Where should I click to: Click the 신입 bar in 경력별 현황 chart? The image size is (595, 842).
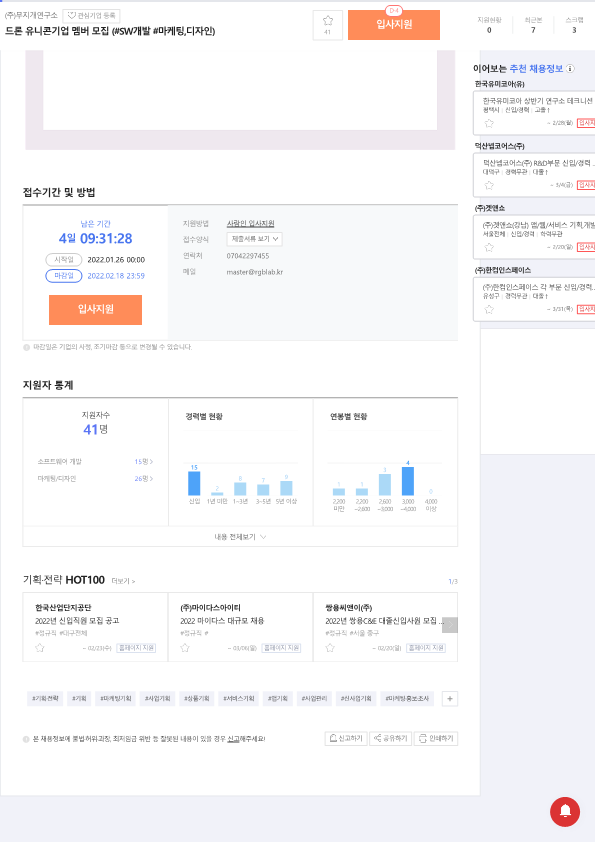(194, 483)
